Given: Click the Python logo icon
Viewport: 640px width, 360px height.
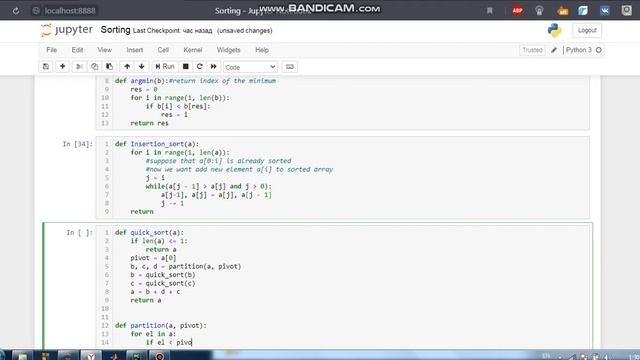Looking at the screenshot, I should [x=554, y=30].
